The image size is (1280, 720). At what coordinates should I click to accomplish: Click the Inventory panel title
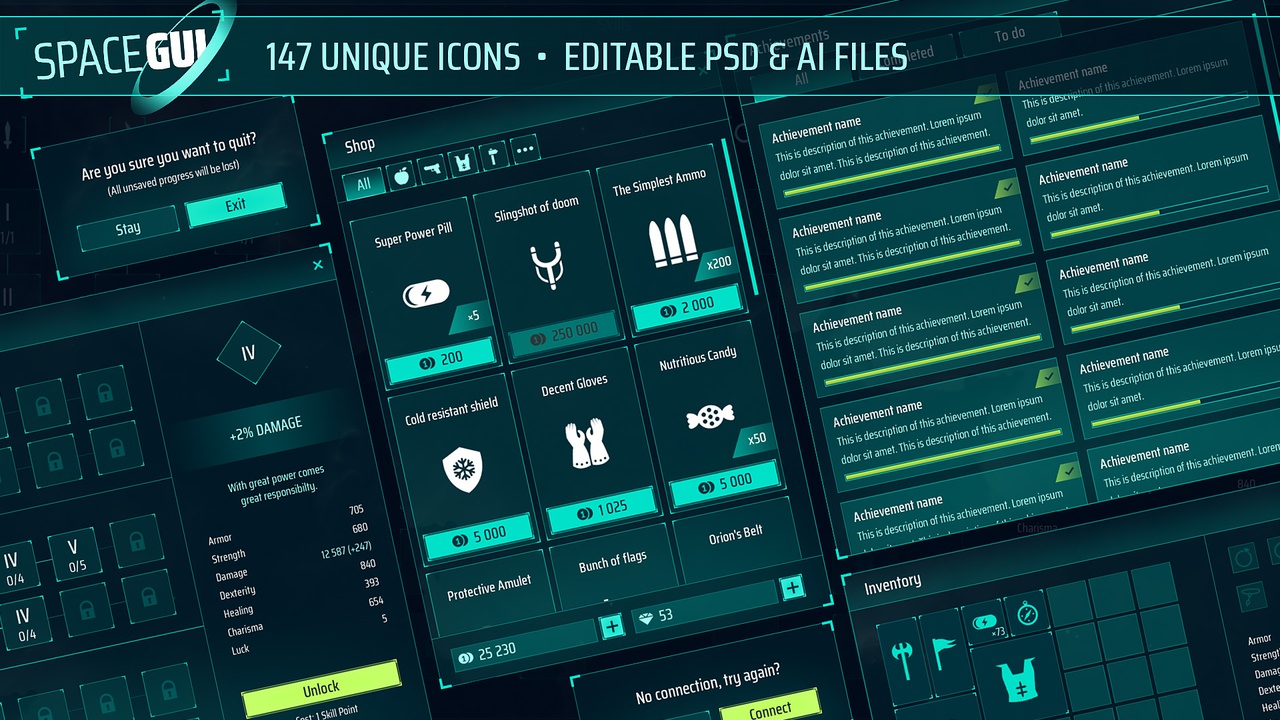click(x=892, y=582)
